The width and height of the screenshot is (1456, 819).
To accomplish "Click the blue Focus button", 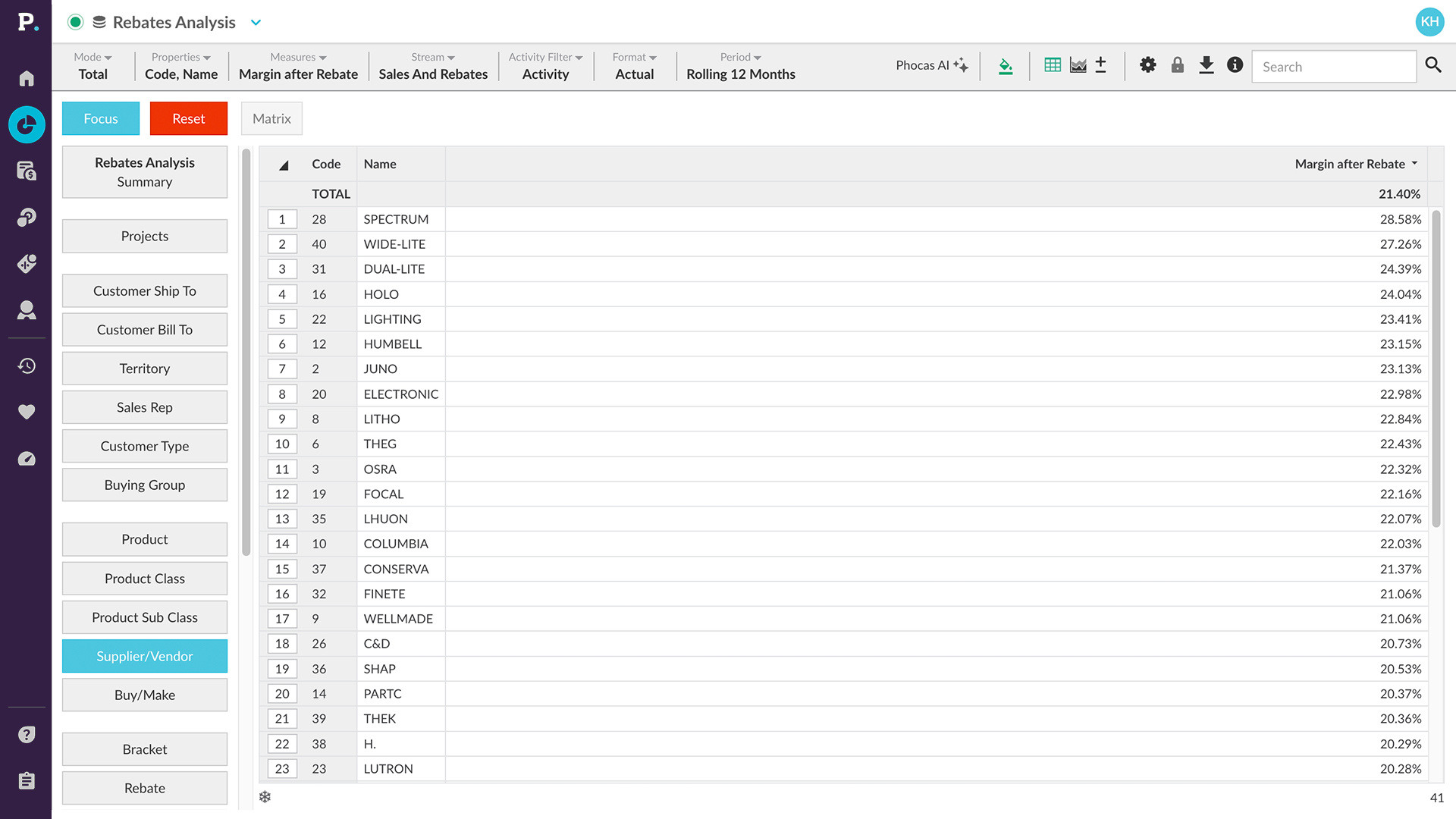I will (x=100, y=118).
